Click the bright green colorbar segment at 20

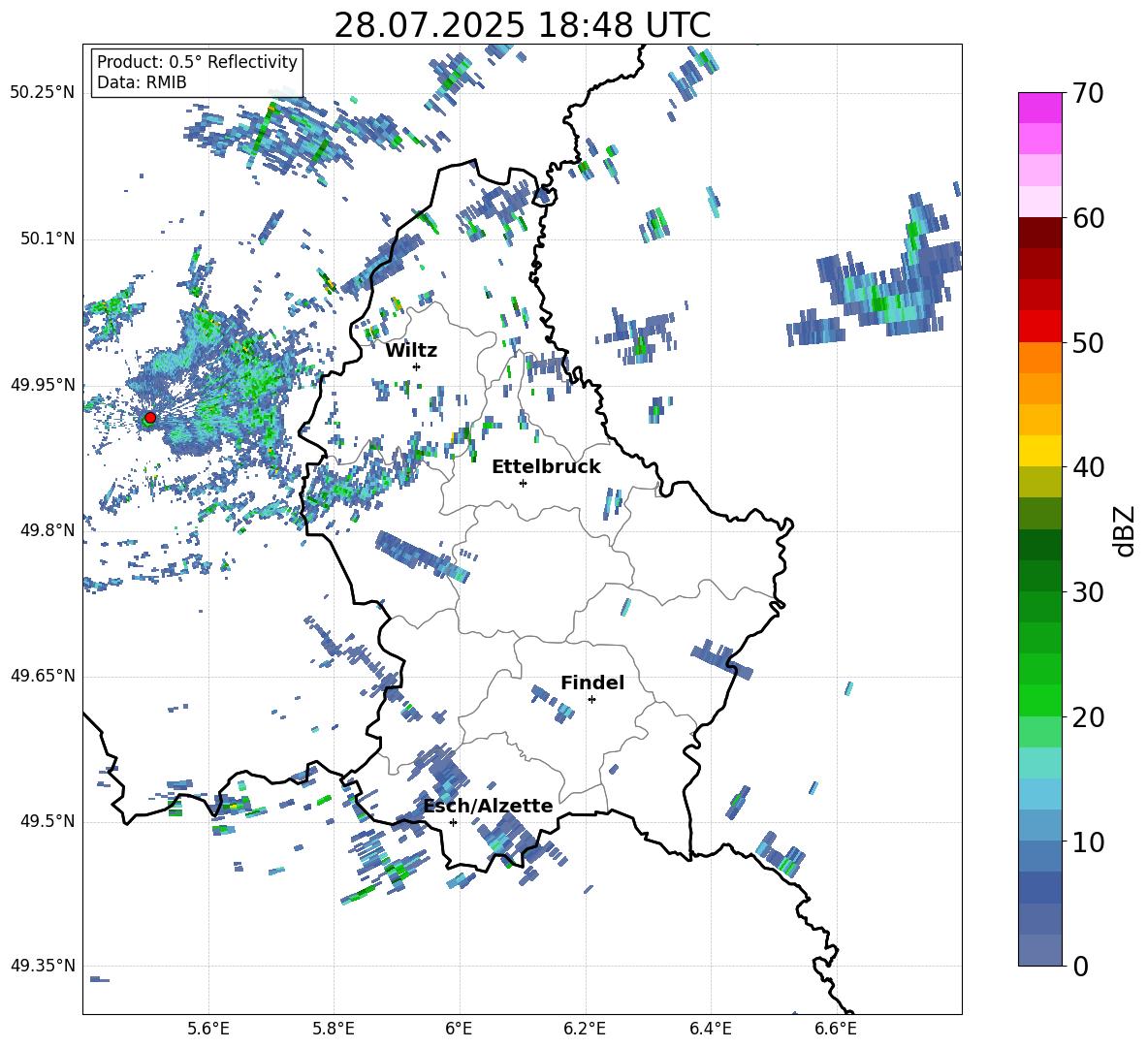1039,701
